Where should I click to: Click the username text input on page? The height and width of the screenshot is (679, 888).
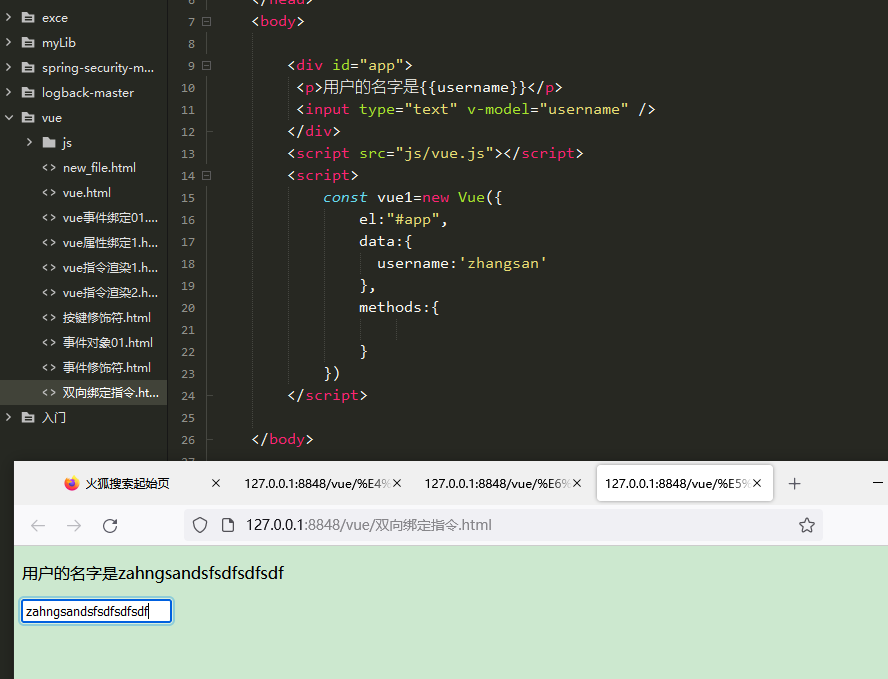[96, 611]
